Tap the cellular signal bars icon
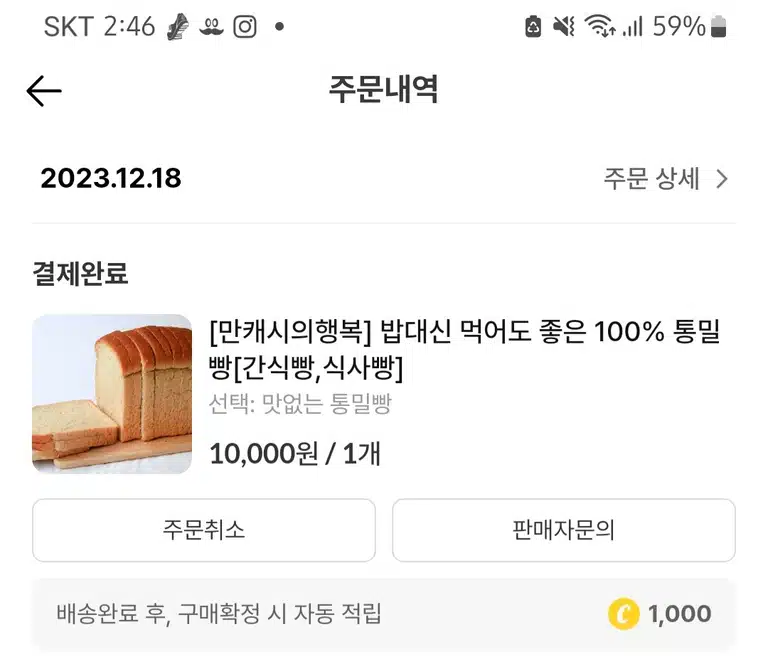This screenshot has height=657, width=768. tap(633, 26)
